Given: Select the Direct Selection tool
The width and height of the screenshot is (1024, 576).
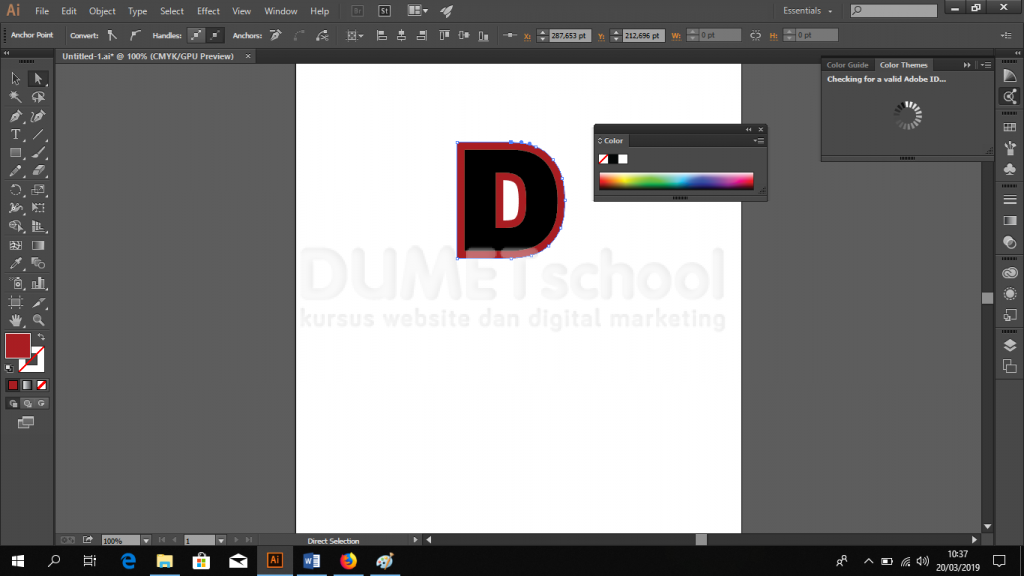Looking at the screenshot, I should coord(38,78).
